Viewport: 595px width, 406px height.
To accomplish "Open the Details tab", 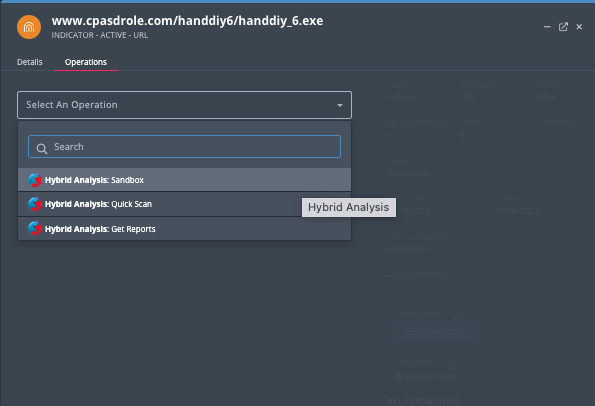I will [x=30, y=62].
